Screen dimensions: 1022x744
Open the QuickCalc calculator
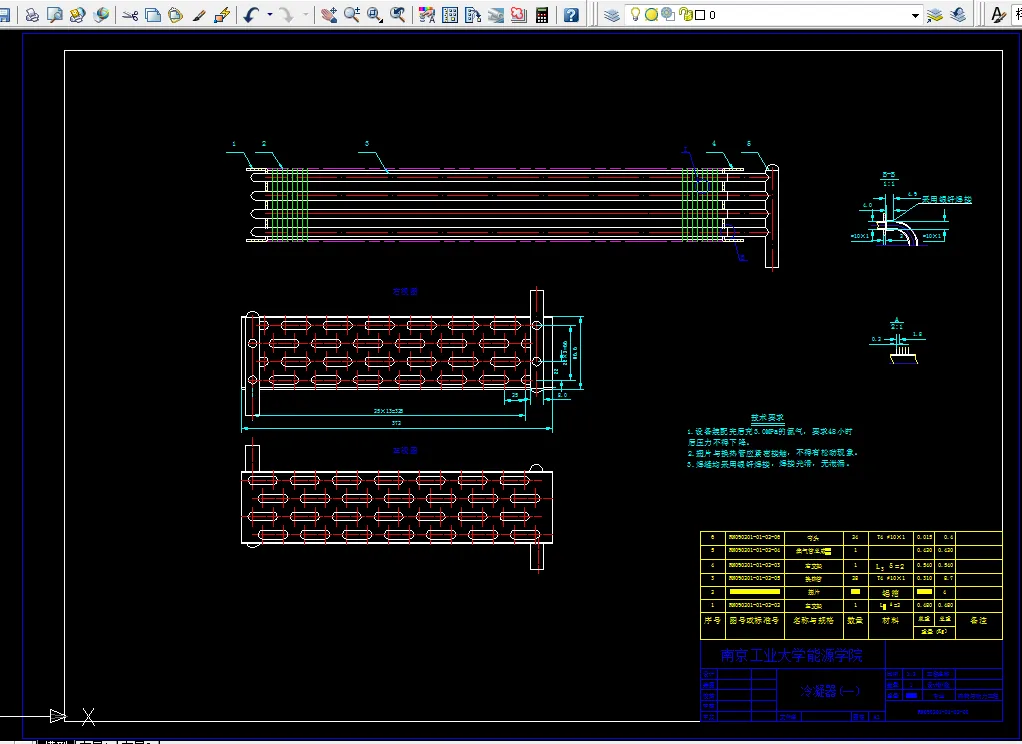click(542, 14)
